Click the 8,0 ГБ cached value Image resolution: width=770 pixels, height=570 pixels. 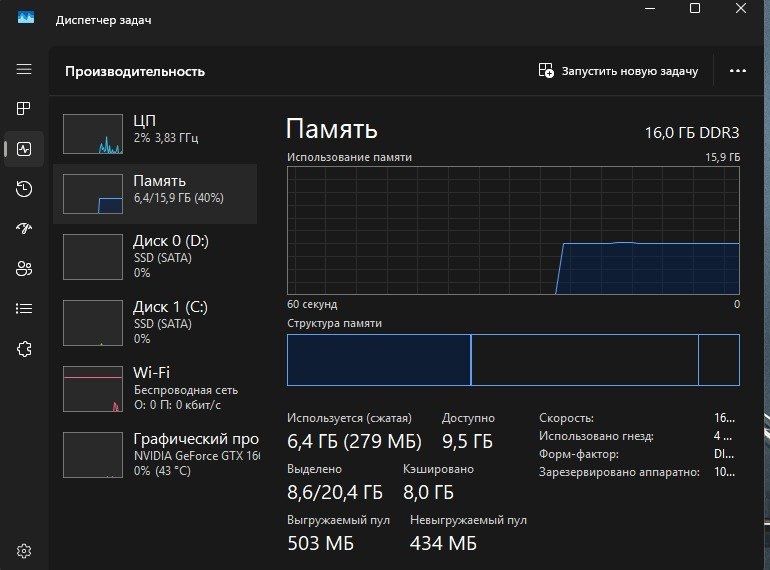point(428,492)
